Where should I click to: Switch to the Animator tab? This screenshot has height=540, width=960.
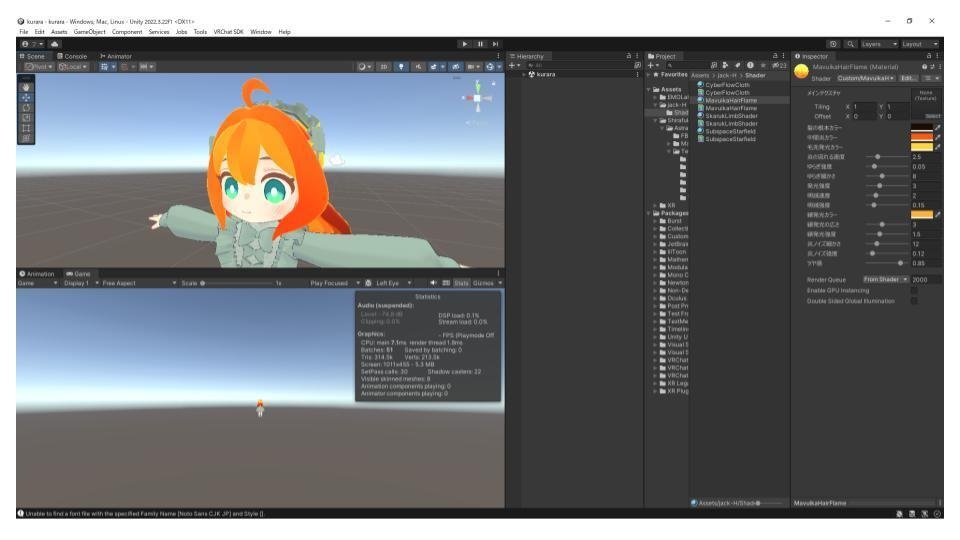(116, 56)
